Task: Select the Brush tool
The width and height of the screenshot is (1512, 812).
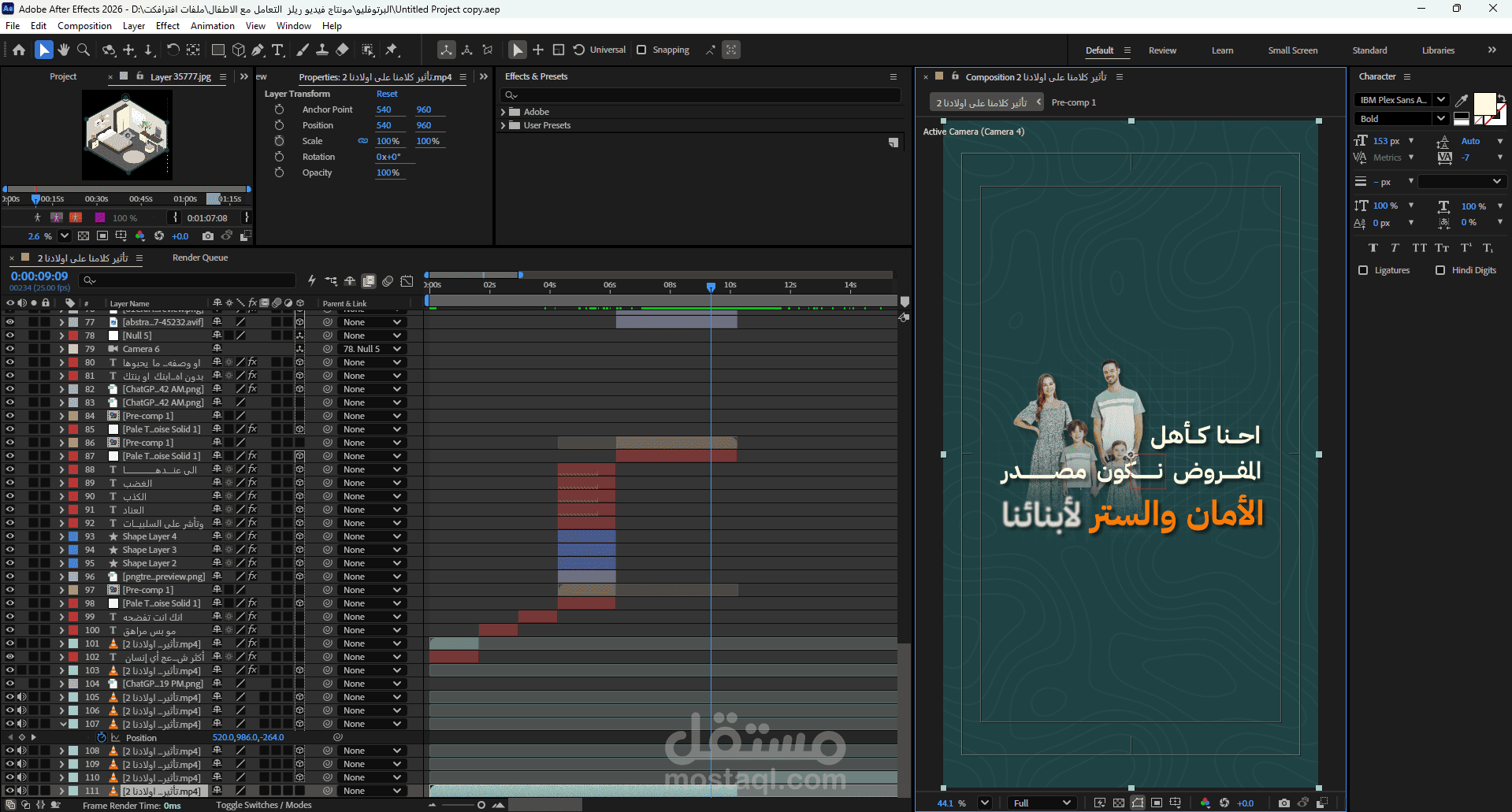Action: [303, 50]
